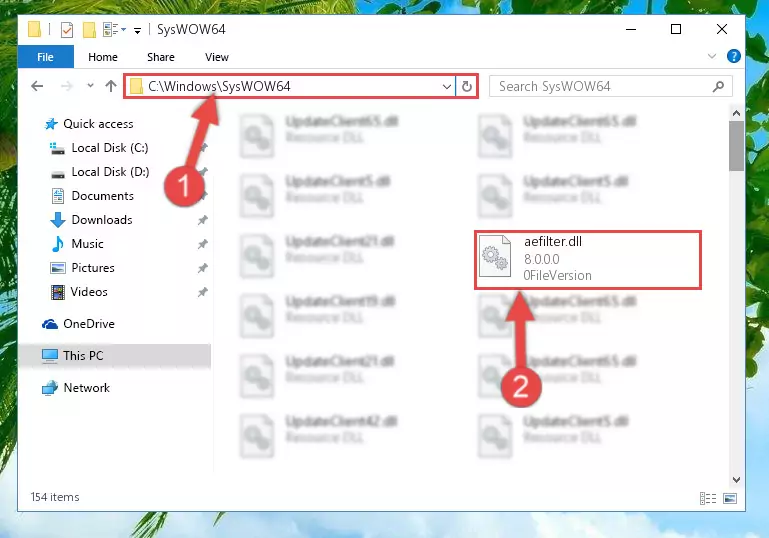Click the vertical scrollbar thumb
The image size is (769, 538).
click(736, 146)
